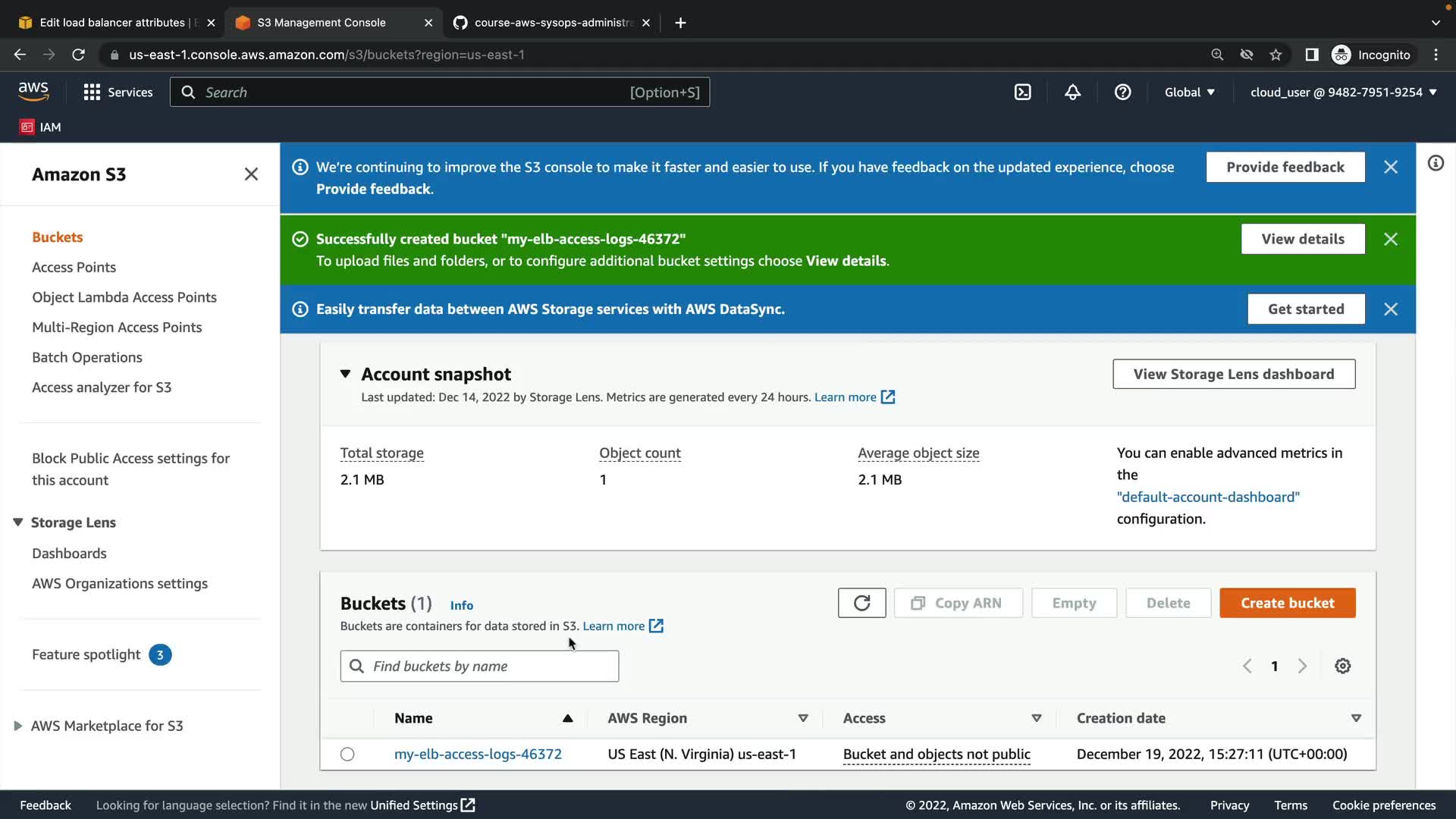Open the info panel icon at right edge
The width and height of the screenshot is (1456, 819).
pos(1436,164)
